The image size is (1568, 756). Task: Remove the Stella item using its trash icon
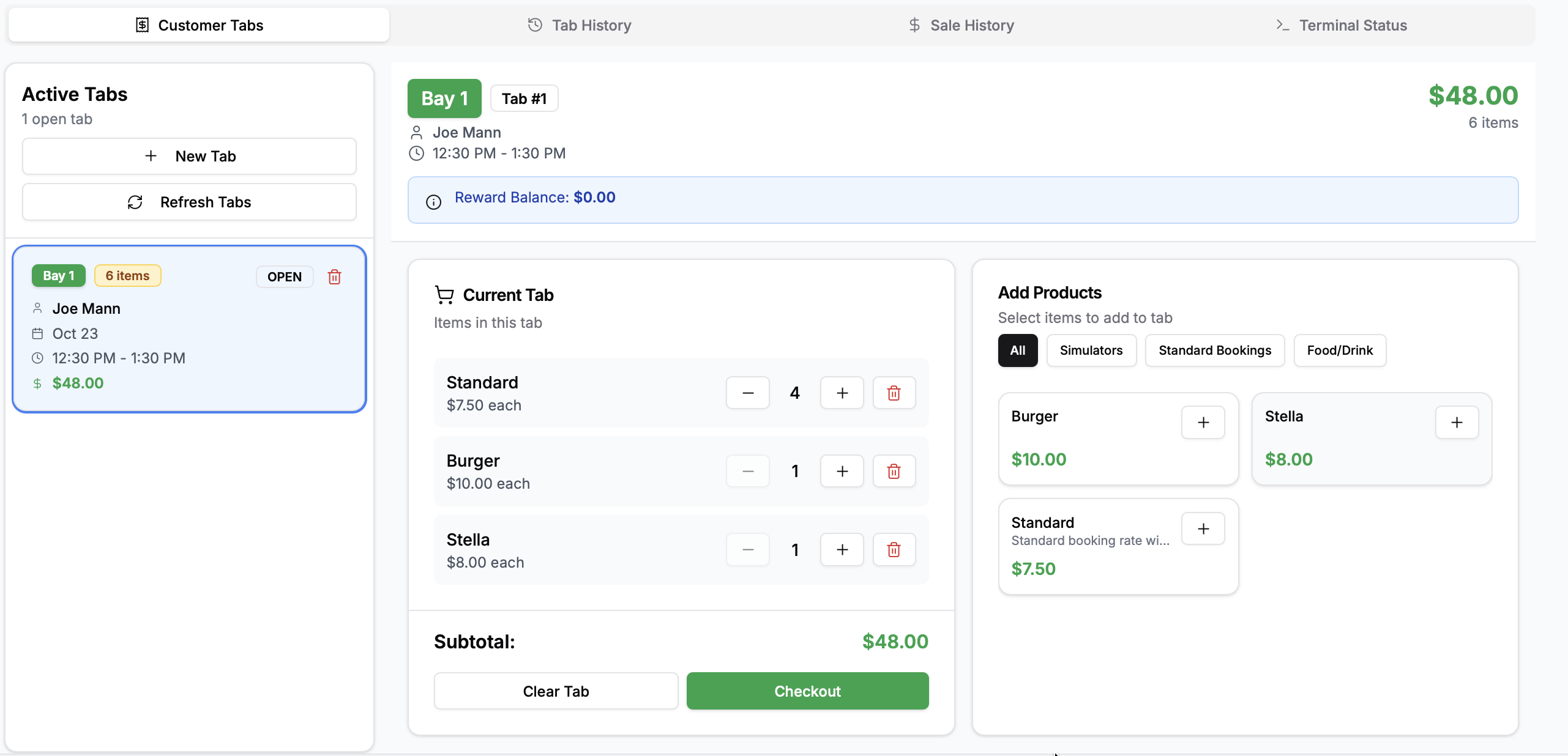pyautogui.click(x=894, y=549)
